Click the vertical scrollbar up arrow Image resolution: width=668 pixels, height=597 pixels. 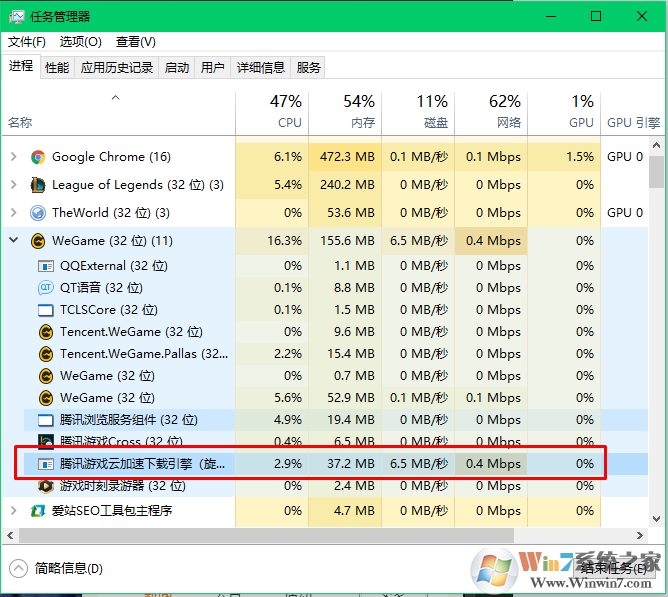click(656, 146)
